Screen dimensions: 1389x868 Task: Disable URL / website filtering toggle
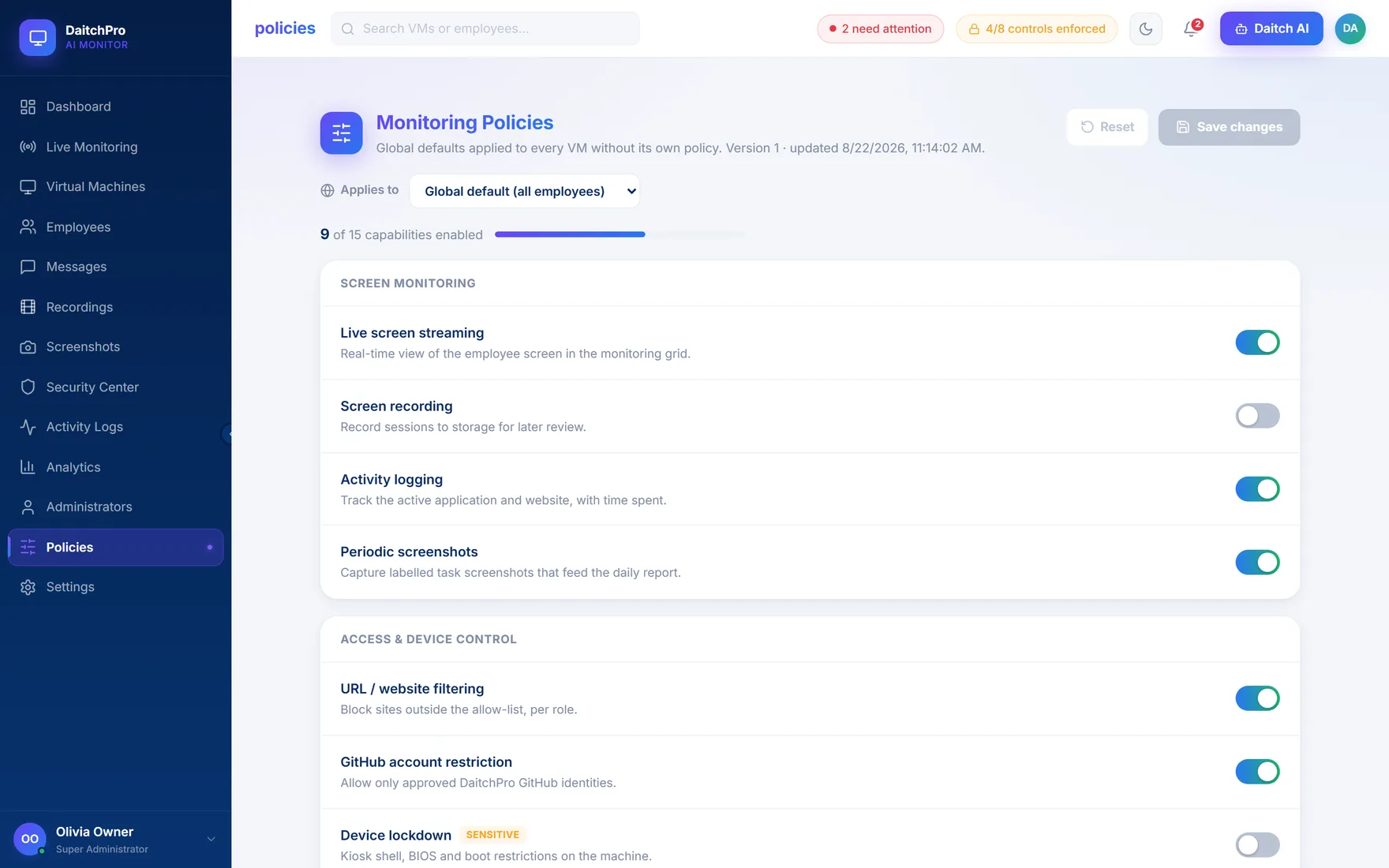tap(1257, 698)
